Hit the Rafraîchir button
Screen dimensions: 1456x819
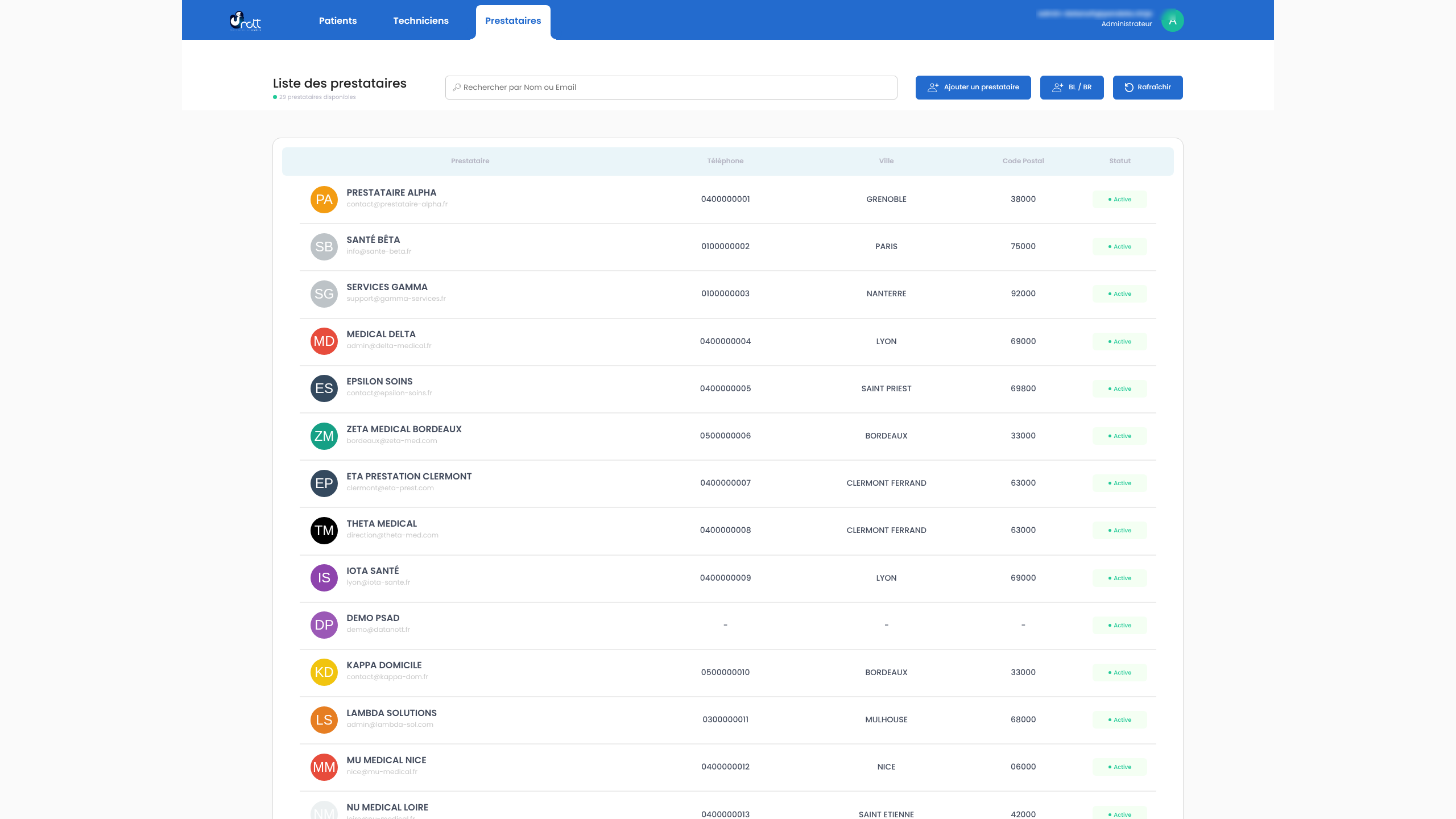(1147, 88)
